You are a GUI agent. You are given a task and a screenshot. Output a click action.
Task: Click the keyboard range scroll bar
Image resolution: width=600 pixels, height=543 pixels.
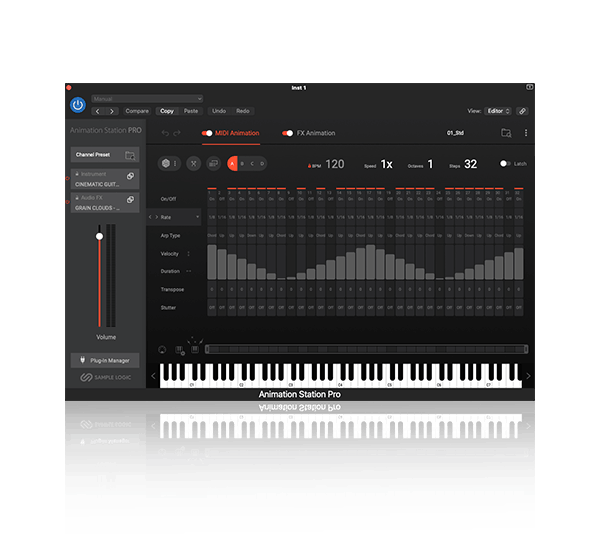coord(367,349)
